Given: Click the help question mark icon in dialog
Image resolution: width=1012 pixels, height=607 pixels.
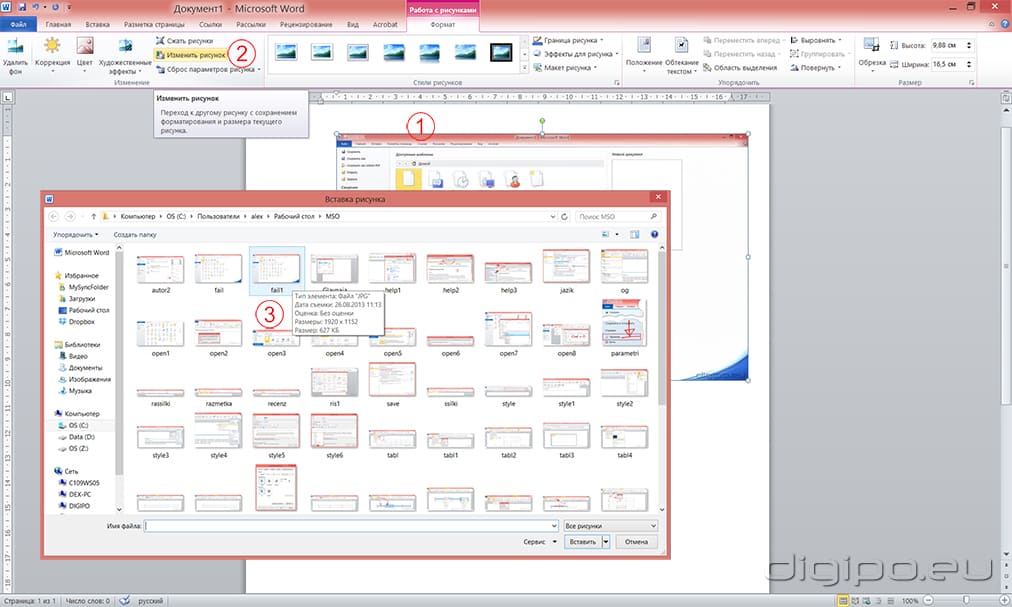Looking at the screenshot, I should (x=654, y=234).
